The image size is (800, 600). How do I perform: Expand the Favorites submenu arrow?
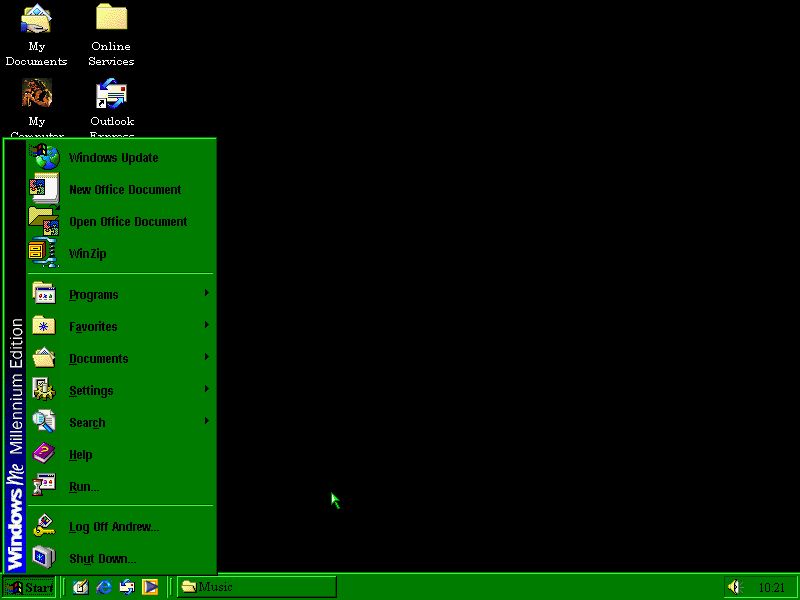pyautogui.click(x=206, y=325)
